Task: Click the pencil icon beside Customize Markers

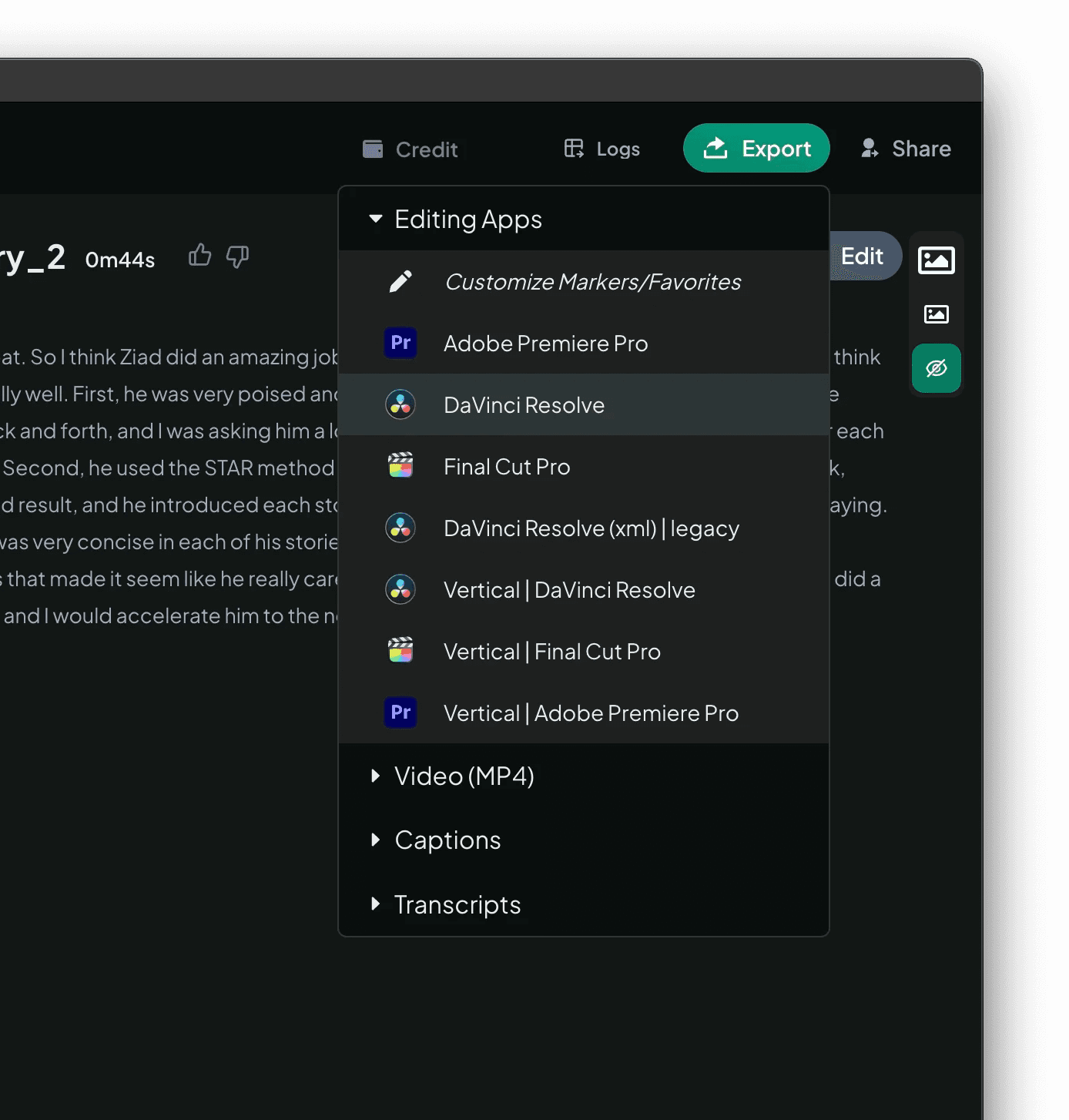Action: pos(400,281)
